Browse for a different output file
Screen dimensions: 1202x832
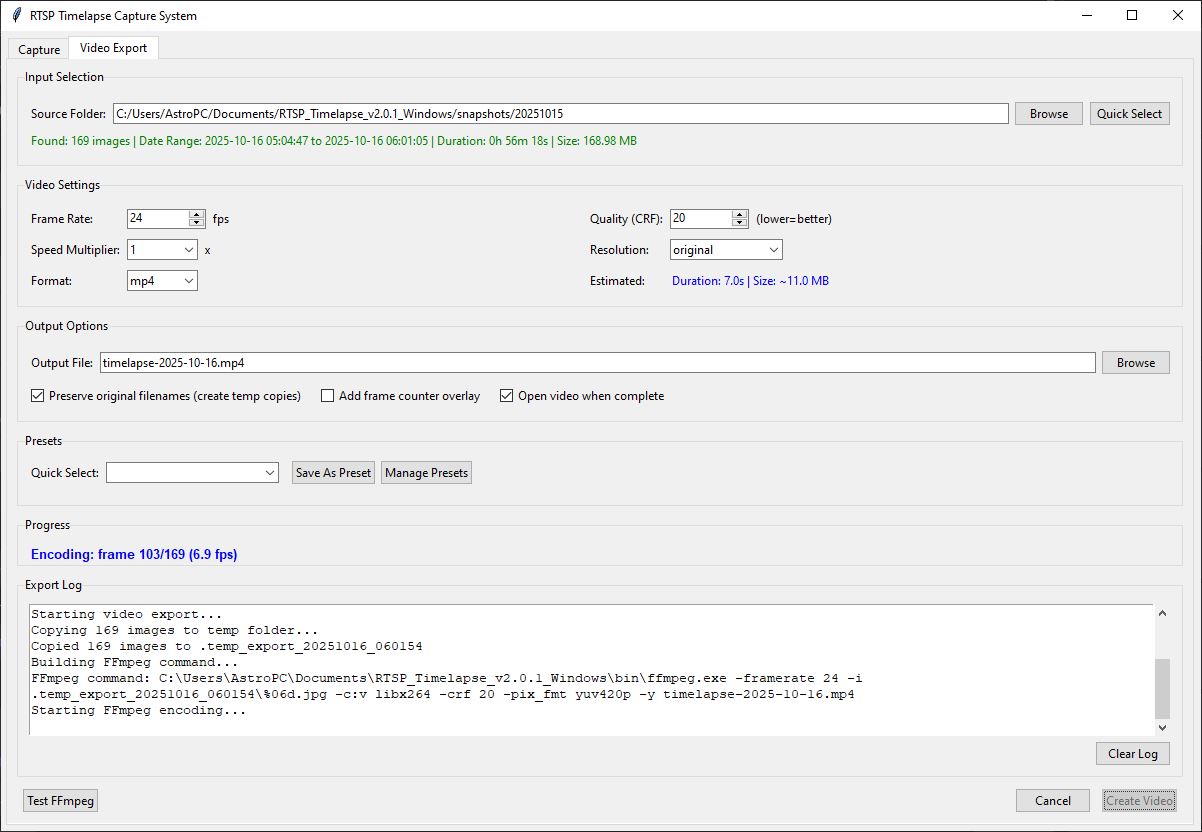(1135, 362)
